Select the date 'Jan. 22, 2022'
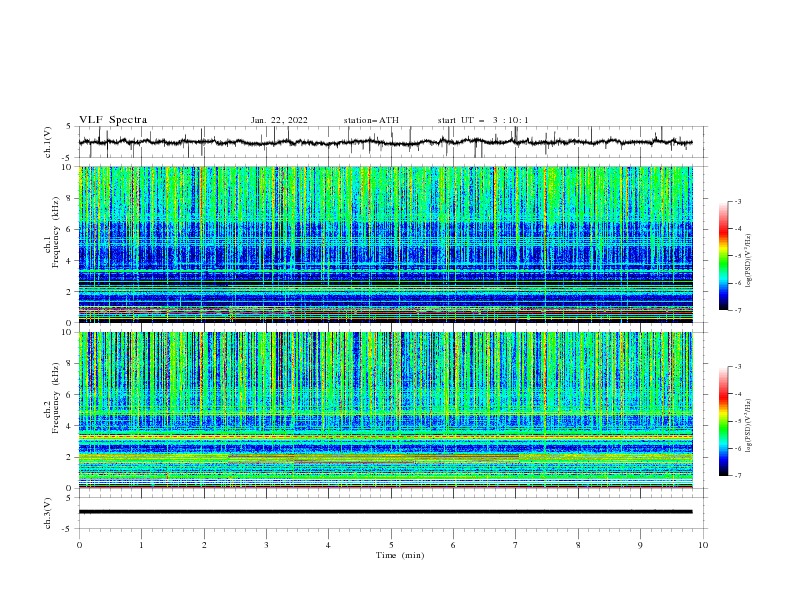Image resolution: width=792 pixels, height=612 pixels. (x=279, y=120)
